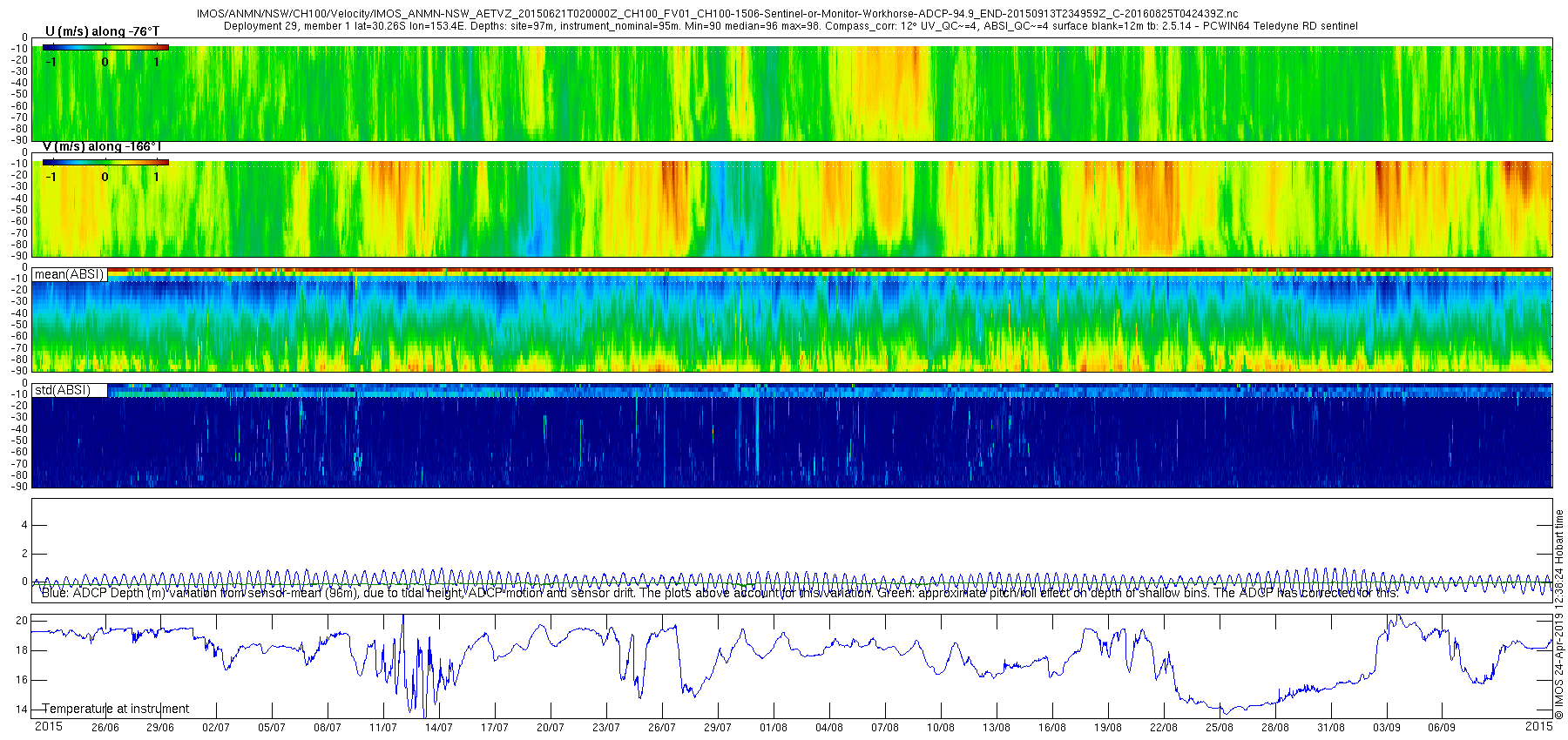1568x740 pixels.
Task: Click the '06/09' date tick label
Action: (1442, 728)
